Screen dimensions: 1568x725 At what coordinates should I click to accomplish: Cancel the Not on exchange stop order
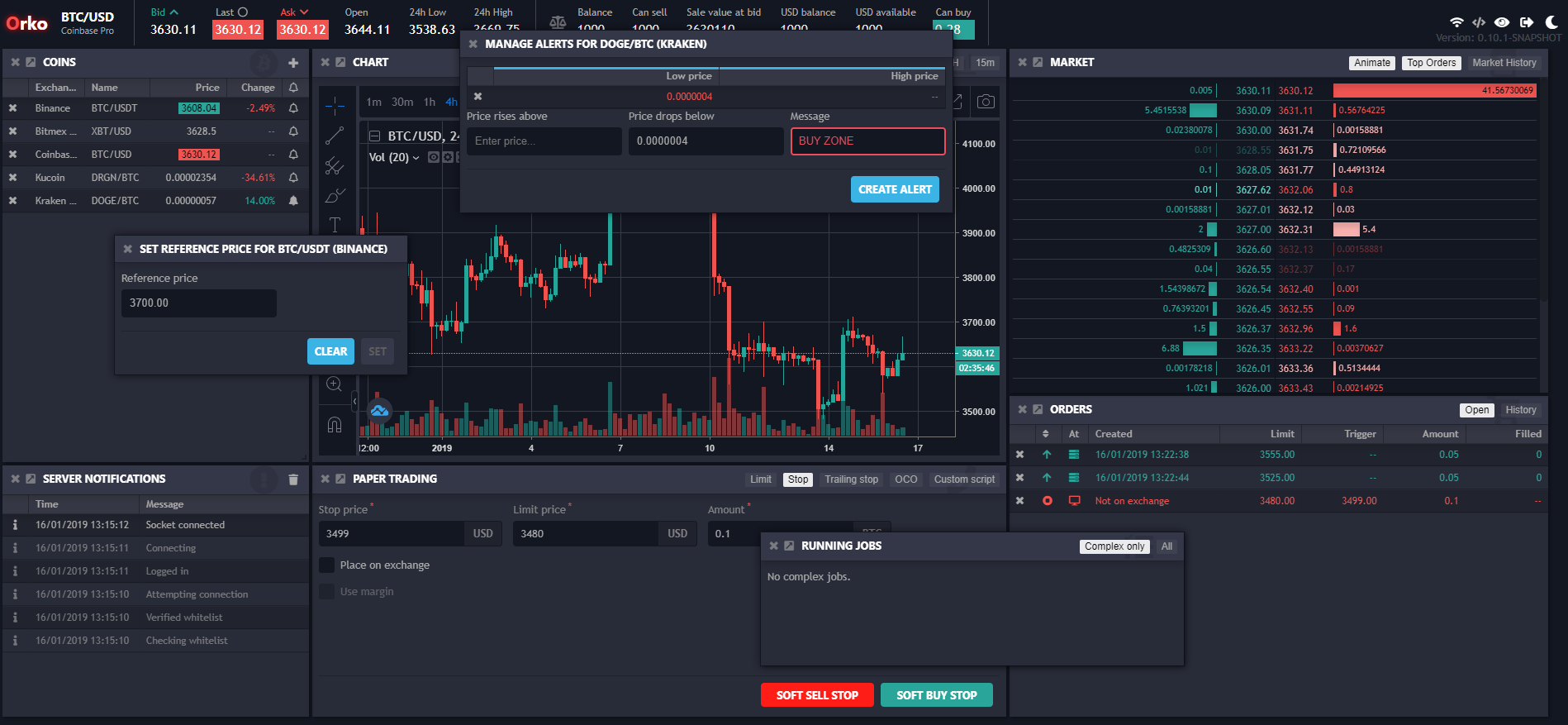point(1020,501)
